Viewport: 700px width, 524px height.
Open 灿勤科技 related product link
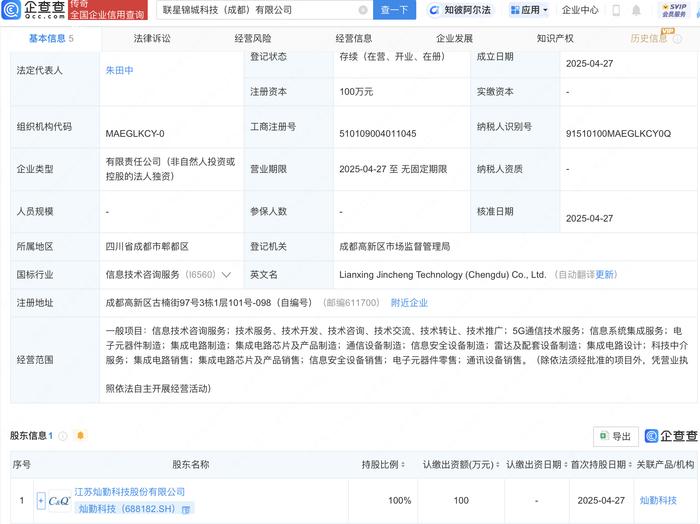click(x=658, y=500)
